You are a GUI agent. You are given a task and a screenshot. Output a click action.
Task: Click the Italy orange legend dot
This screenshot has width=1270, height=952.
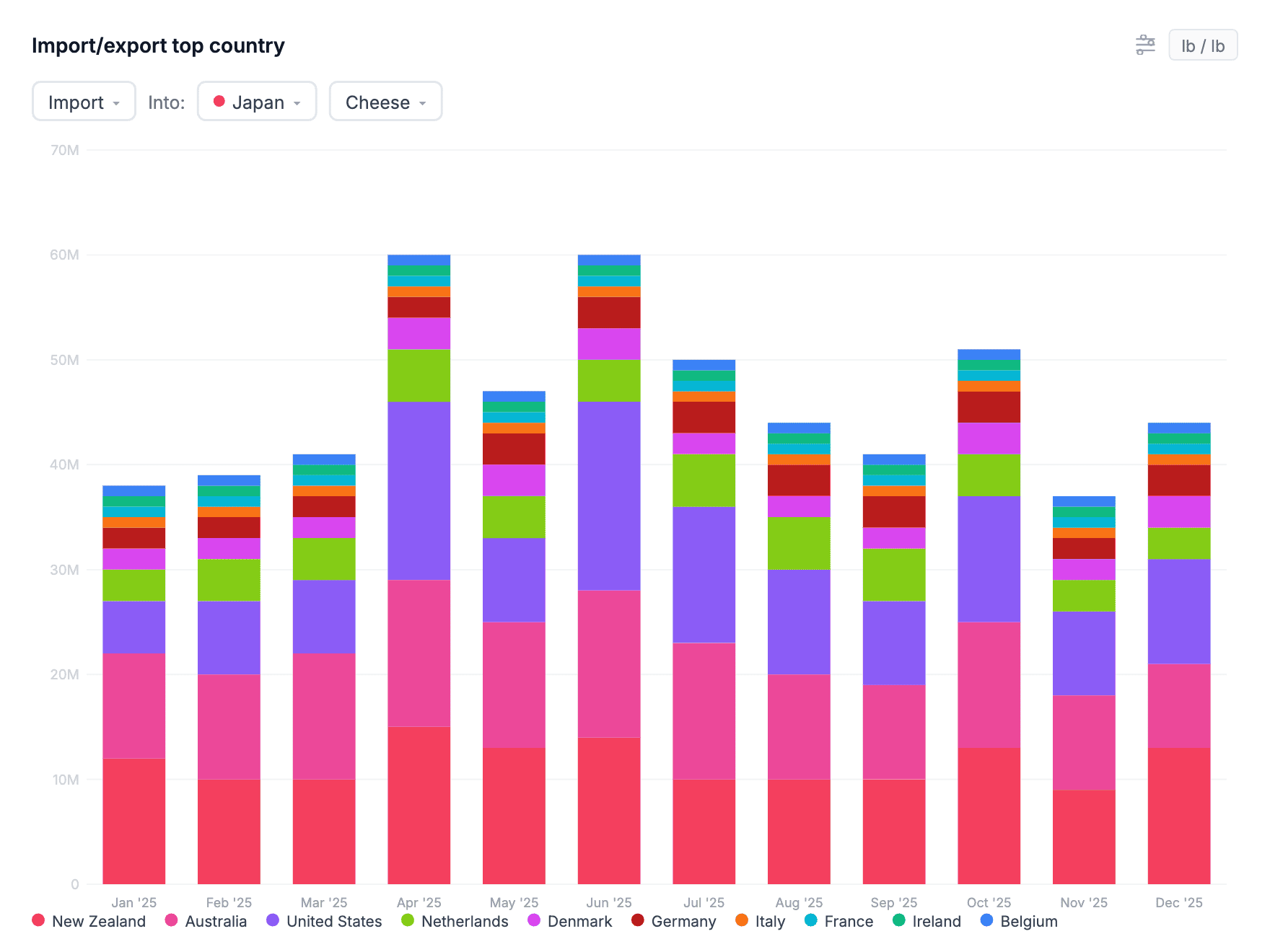tap(742, 920)
